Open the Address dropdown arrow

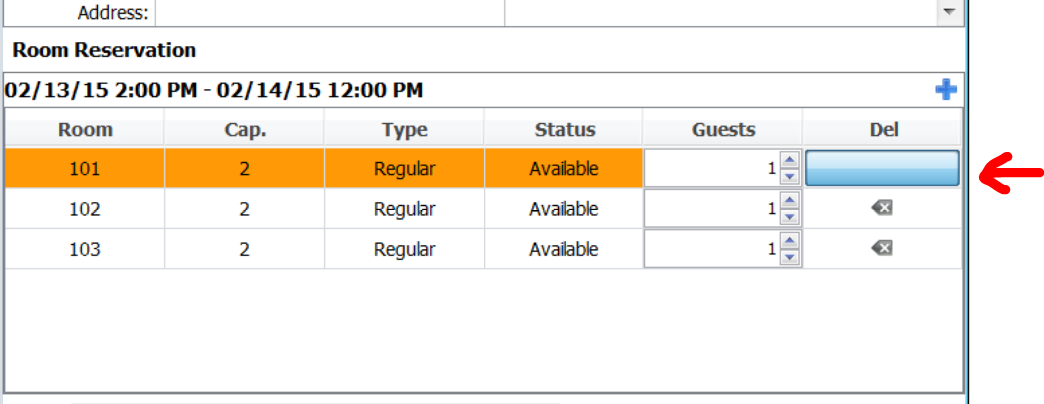click(x=948, y=12)
